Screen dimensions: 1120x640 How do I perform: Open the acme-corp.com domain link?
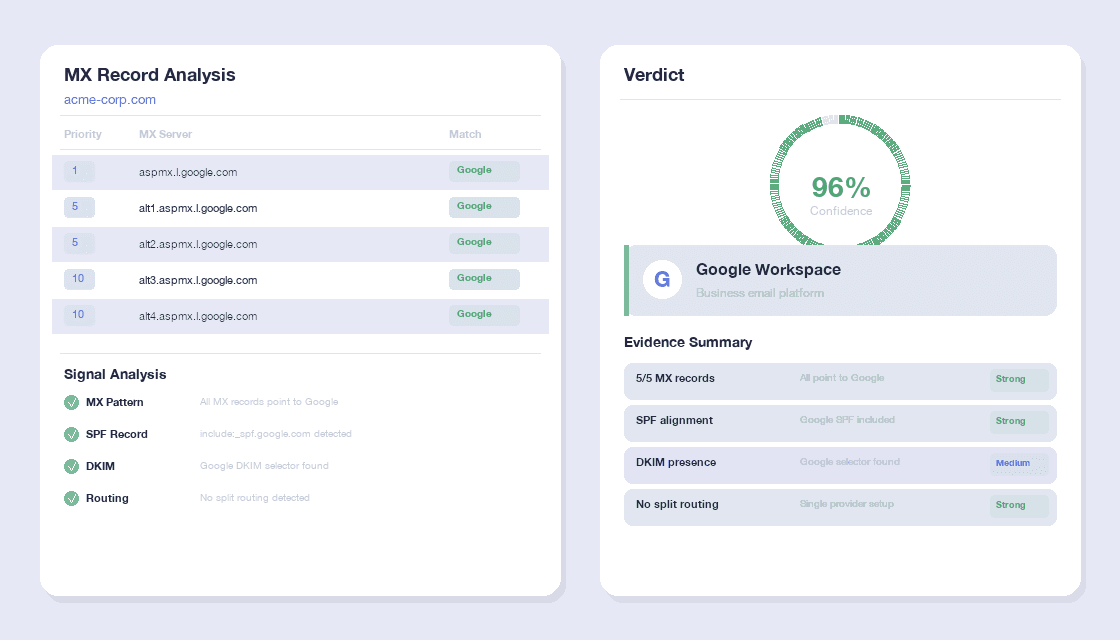(110, 100)
